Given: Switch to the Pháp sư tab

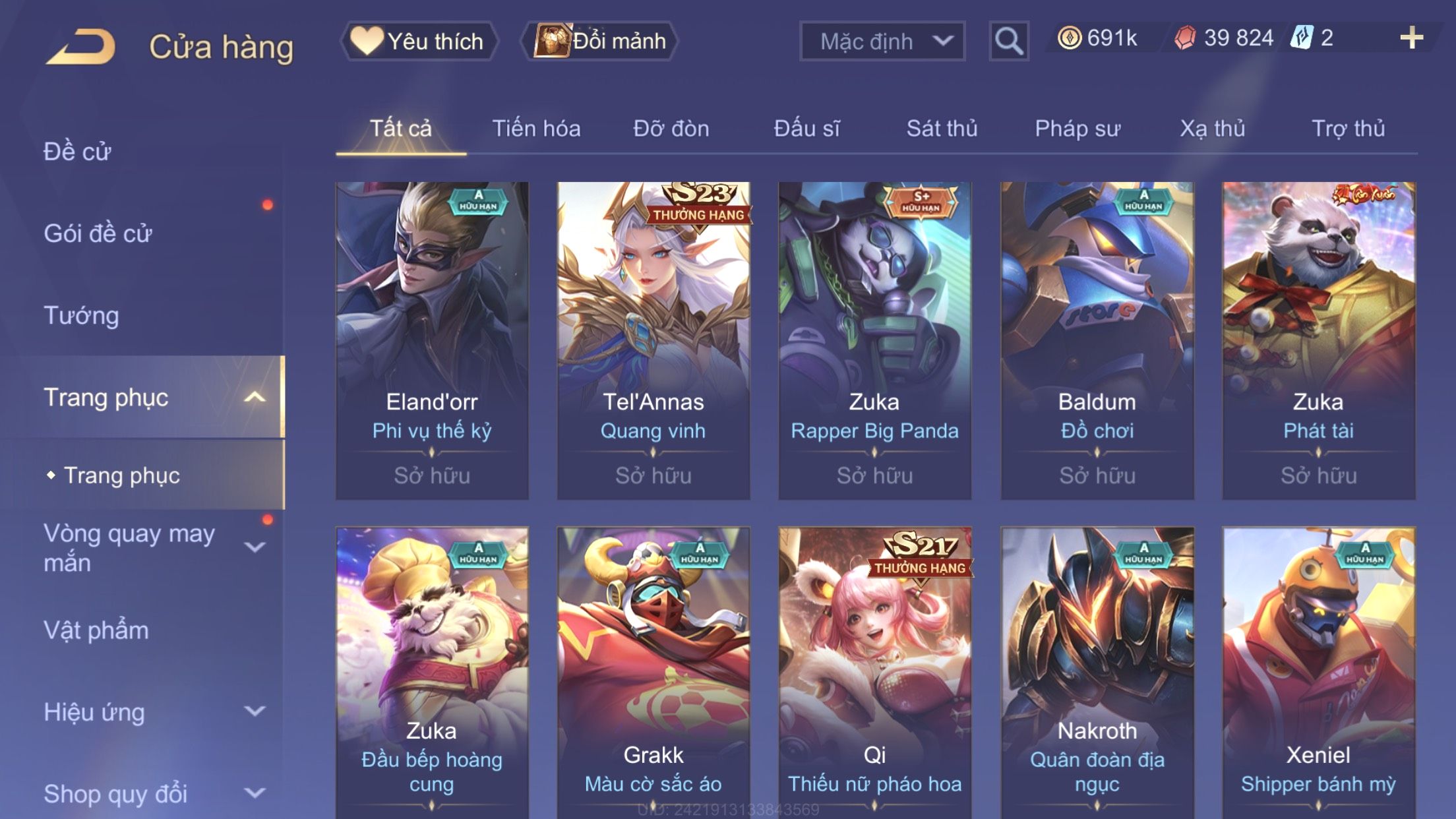Looking at the screenshot, I should pyautogui.click(x=1077, y=129).
